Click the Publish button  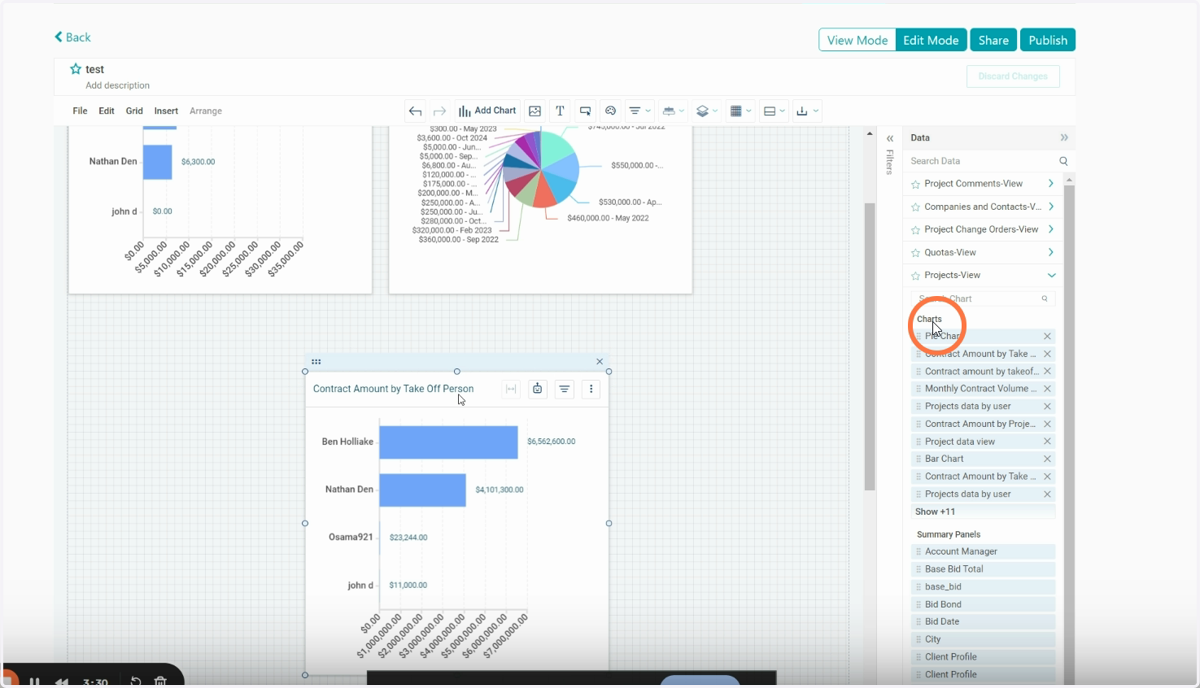point(1048,40)
